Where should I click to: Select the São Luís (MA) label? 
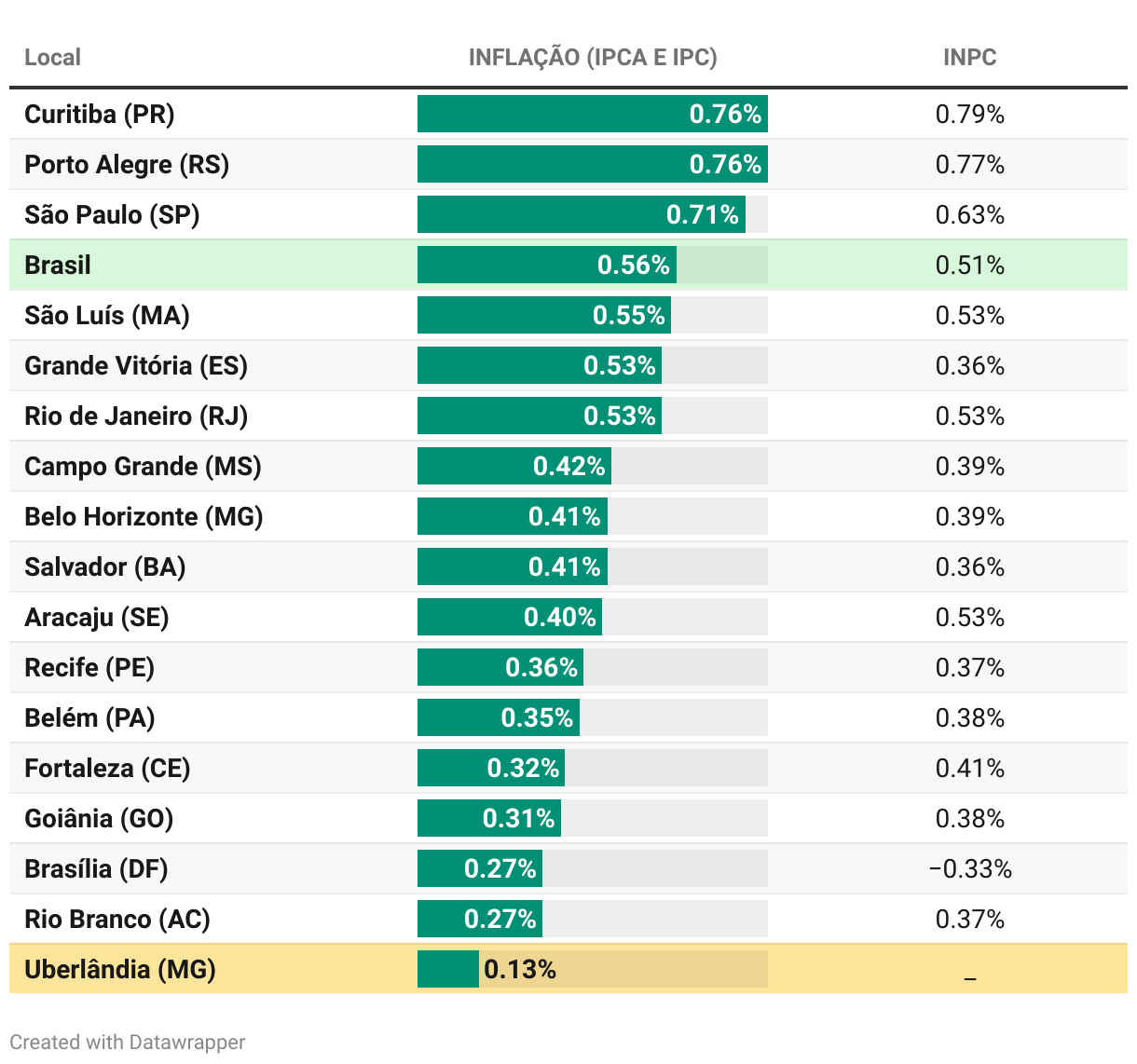pos(107,316)
